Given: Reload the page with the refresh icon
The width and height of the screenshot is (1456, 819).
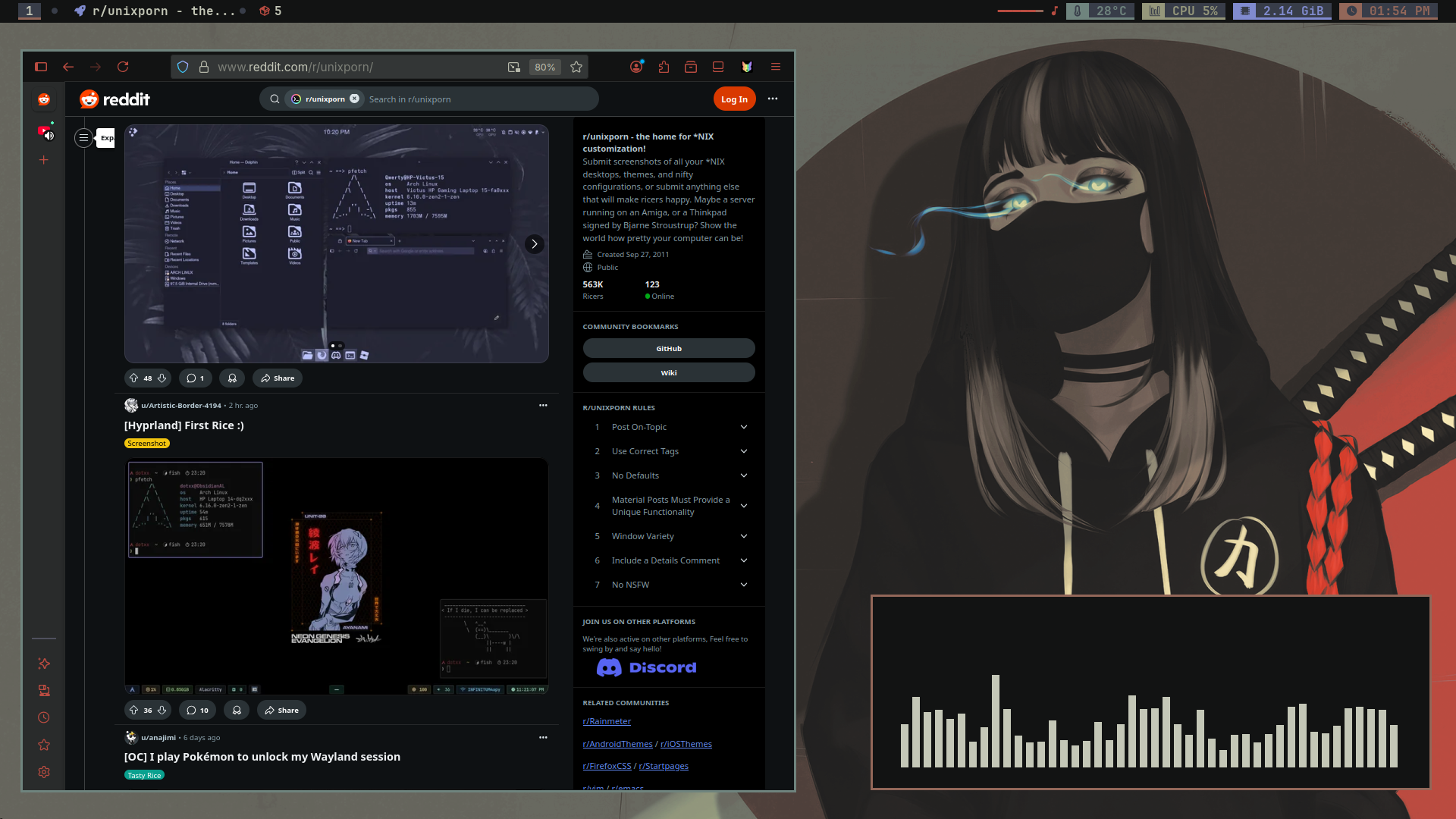Looking at the screenshot, I should point(123,67).
